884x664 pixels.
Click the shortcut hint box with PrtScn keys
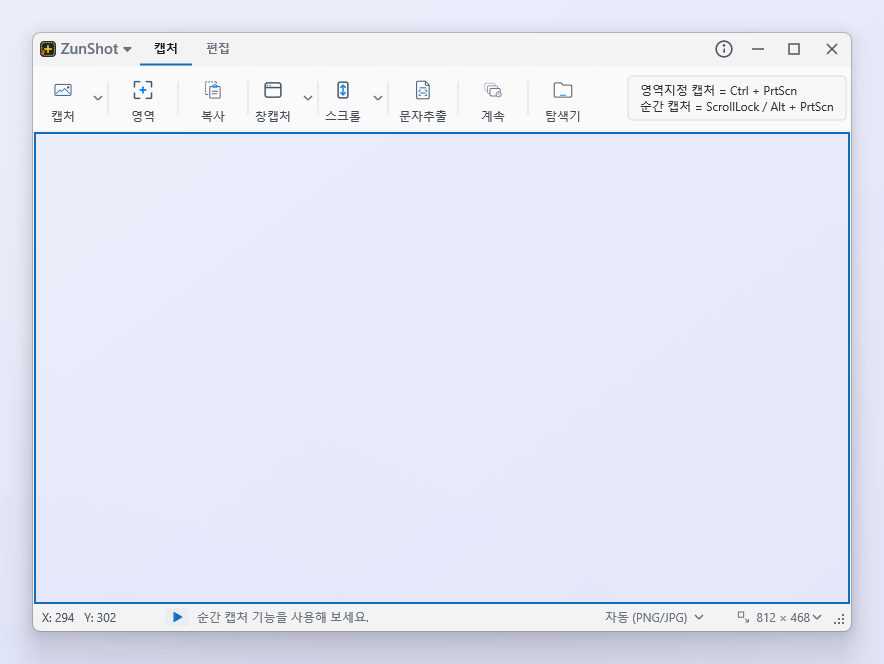point(736,99)
